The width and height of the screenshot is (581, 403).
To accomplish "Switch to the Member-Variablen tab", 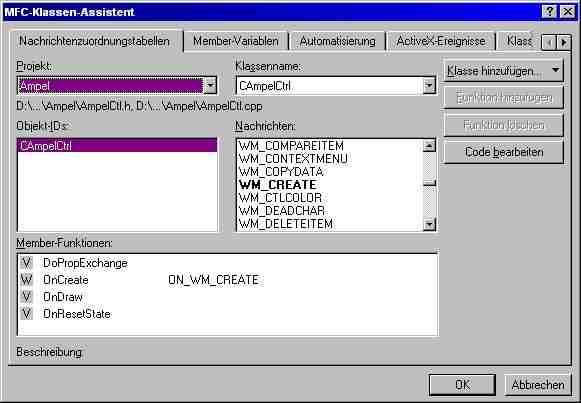I will [x=236, y=41].
